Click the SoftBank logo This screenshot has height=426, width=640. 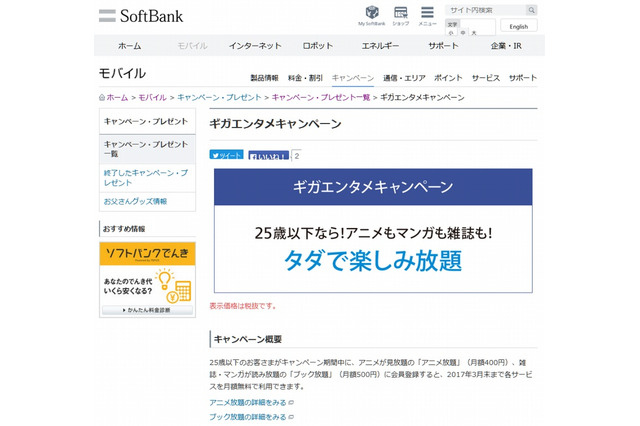141,16
